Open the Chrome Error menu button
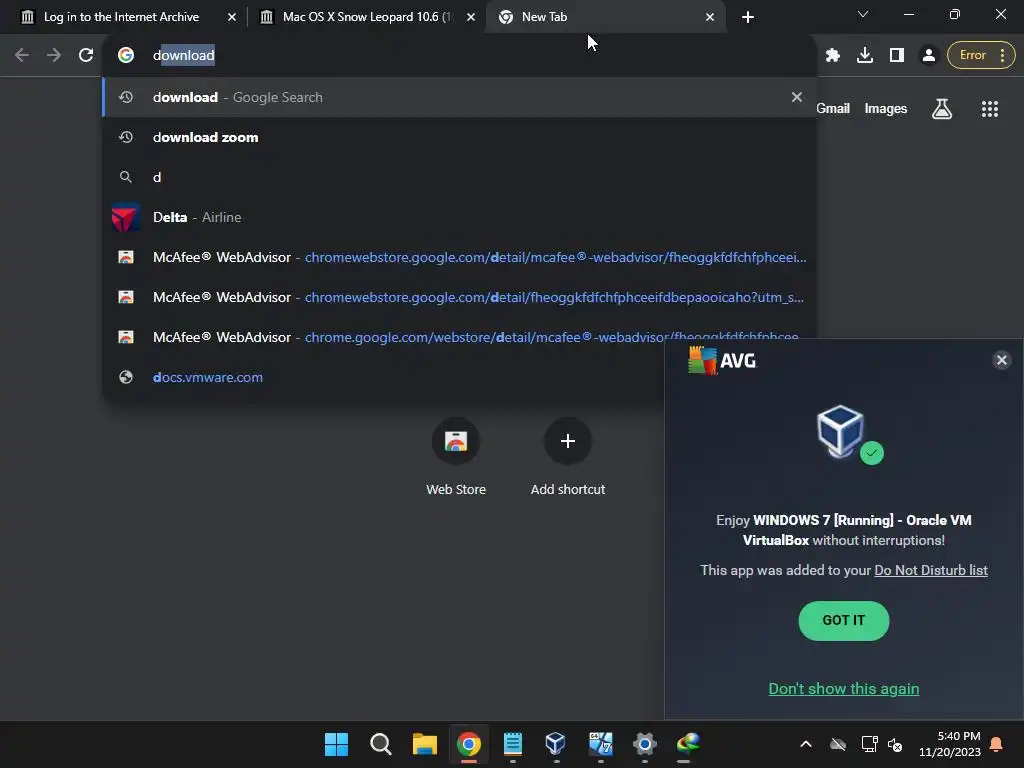 point(981,56)
